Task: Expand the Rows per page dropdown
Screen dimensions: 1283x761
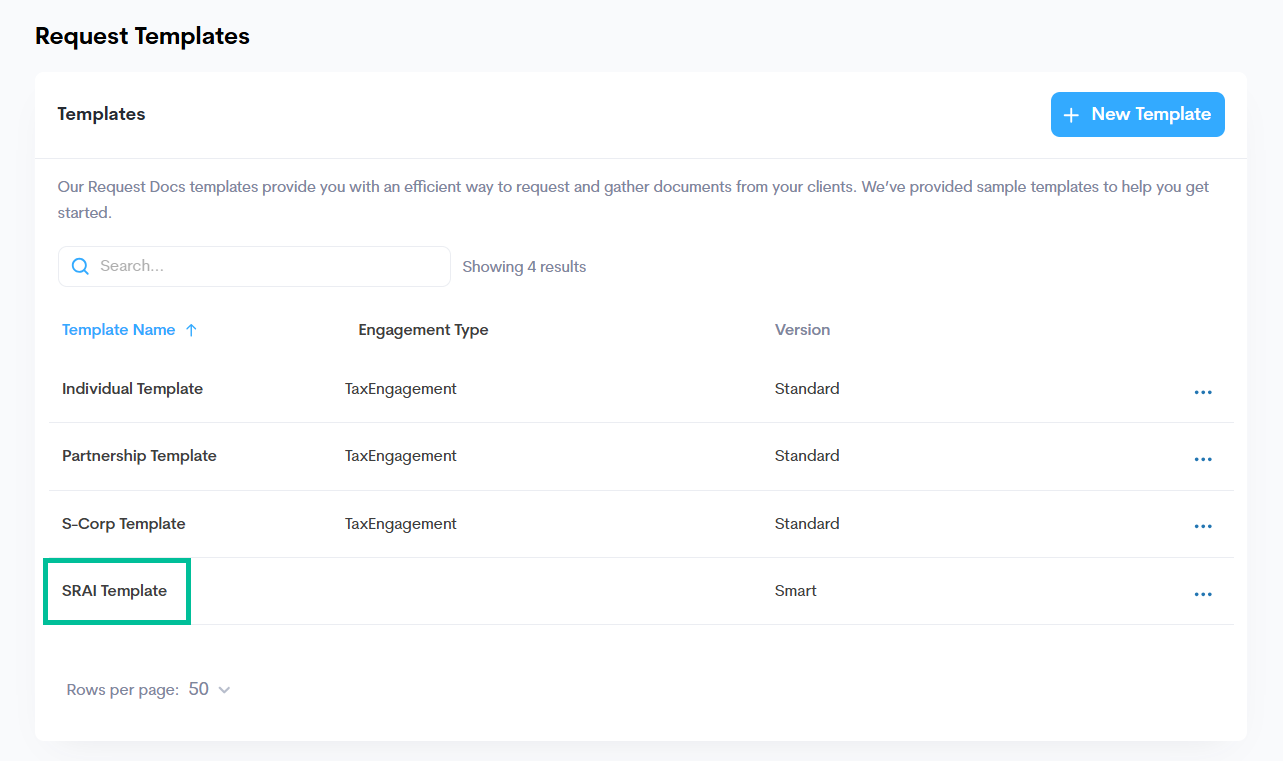Action: (x=224, y=690)
